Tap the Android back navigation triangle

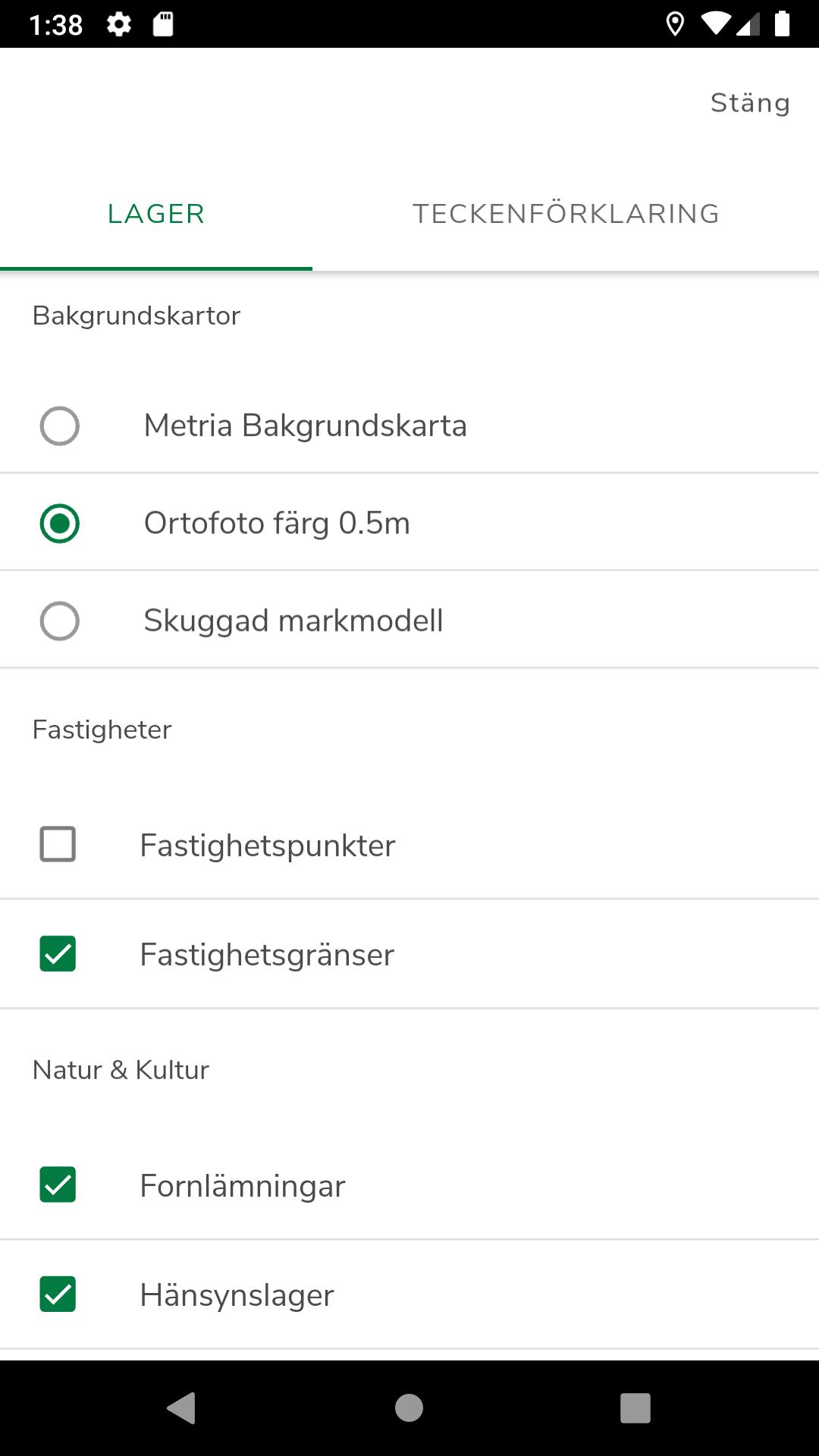pyautogui.click(x=181, y=1408)
